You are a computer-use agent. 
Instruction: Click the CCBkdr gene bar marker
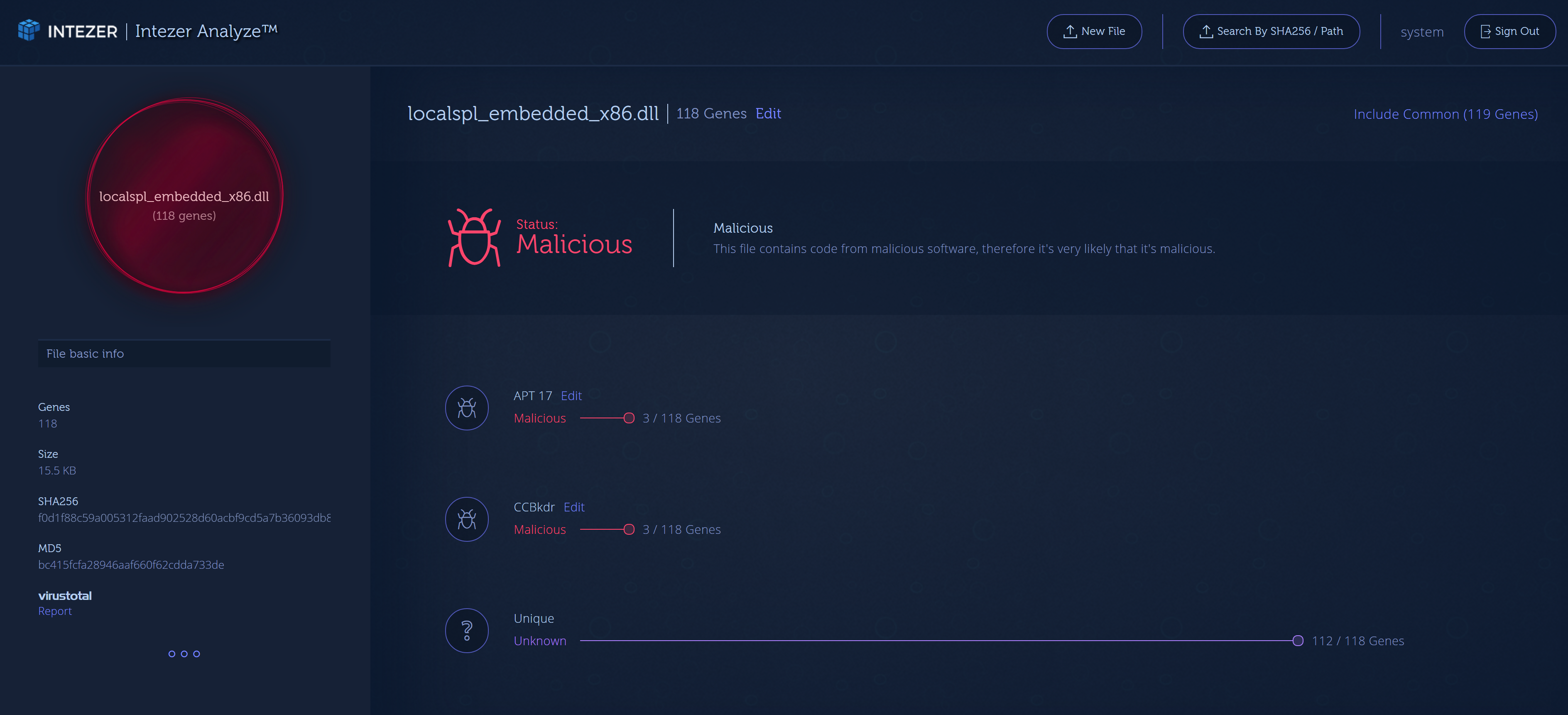630,530
